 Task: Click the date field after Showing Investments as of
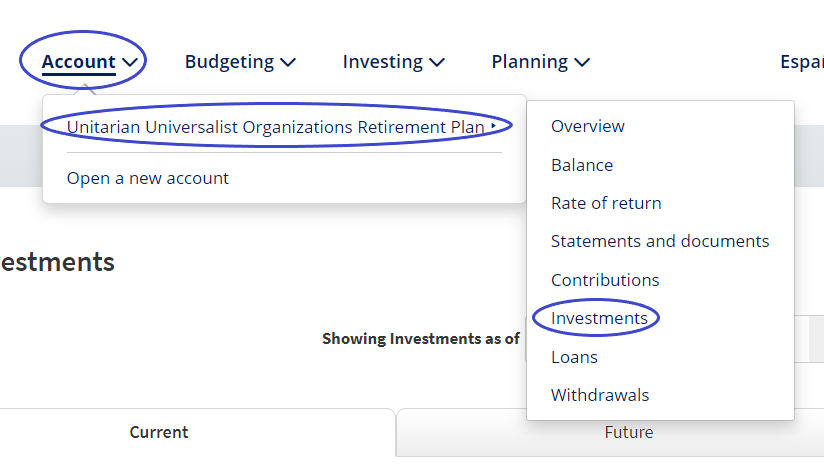coord(810,339)
